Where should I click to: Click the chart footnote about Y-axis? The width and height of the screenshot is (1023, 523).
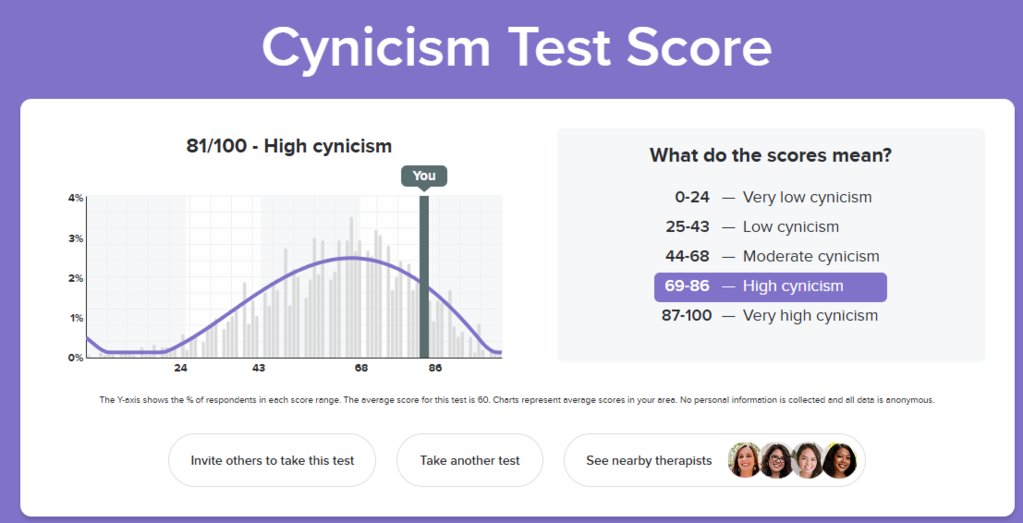point(517,400)
